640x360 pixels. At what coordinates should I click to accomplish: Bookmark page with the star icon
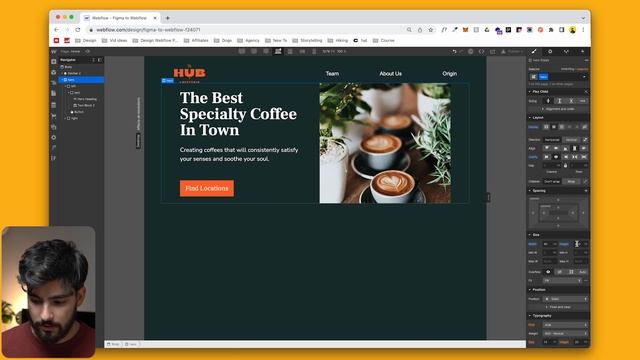[x=431, y=30]
